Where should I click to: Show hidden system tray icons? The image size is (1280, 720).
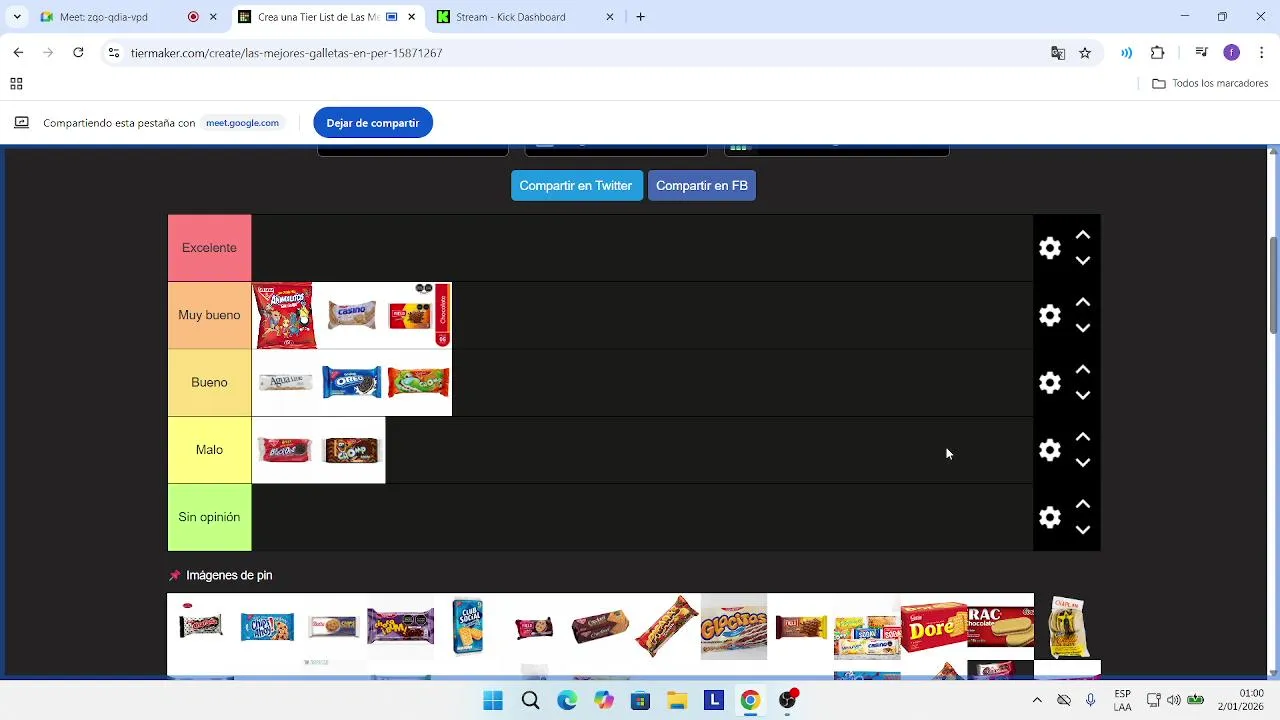(1037, 700)
